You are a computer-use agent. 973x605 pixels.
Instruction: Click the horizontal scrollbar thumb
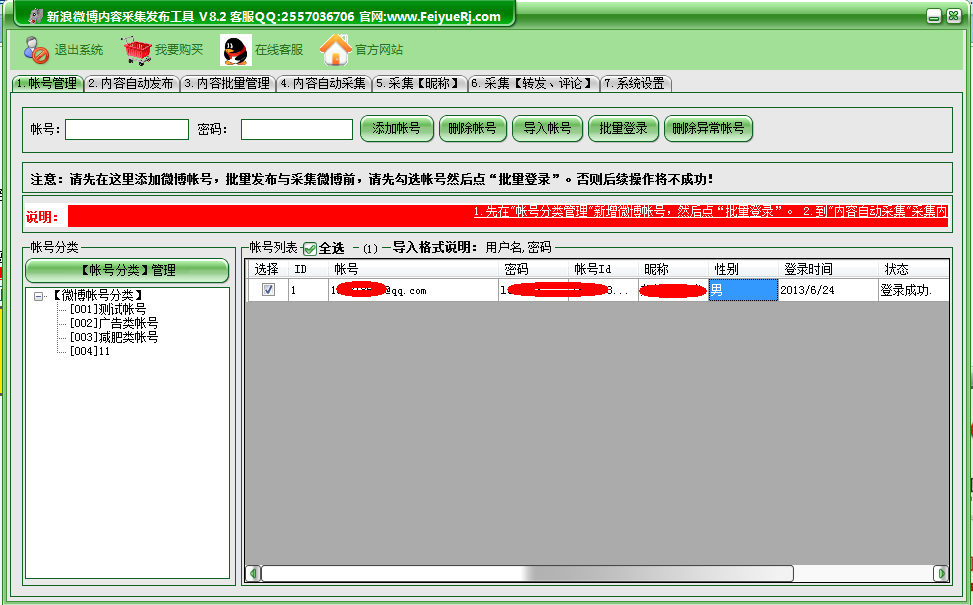tap(527, 573)
